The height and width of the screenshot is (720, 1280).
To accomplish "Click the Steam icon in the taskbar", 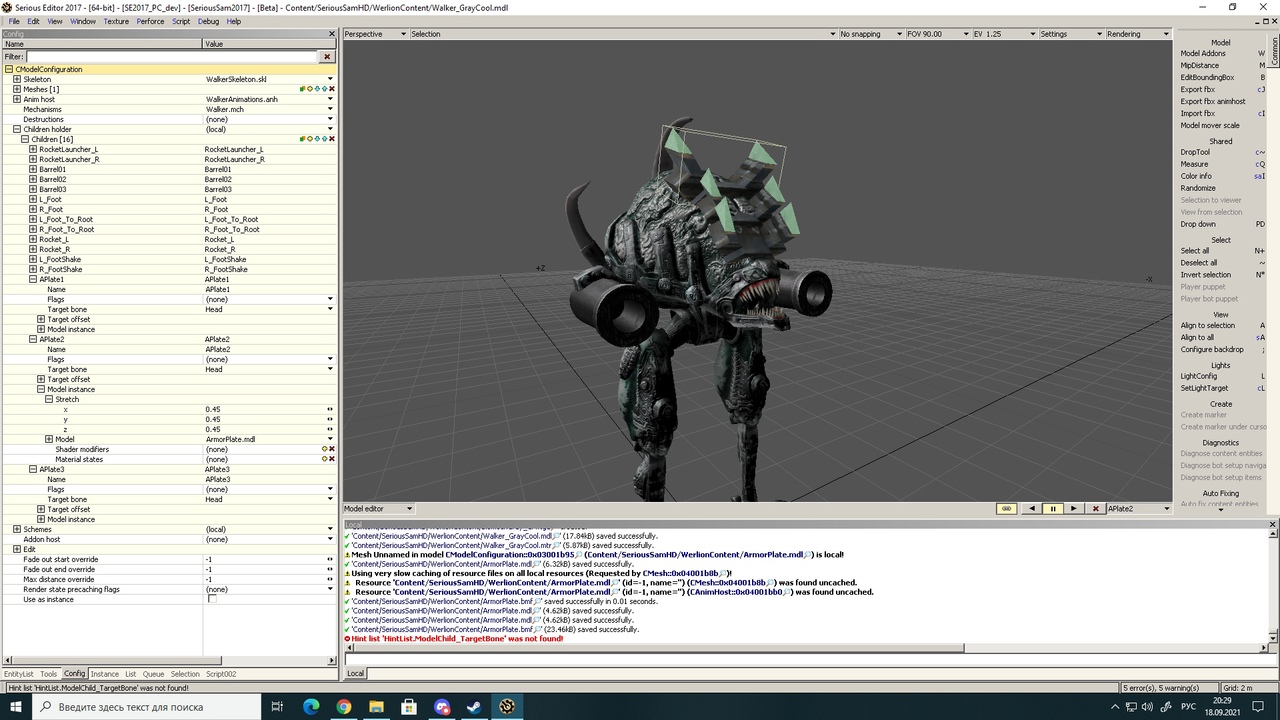I will point(474,707).
